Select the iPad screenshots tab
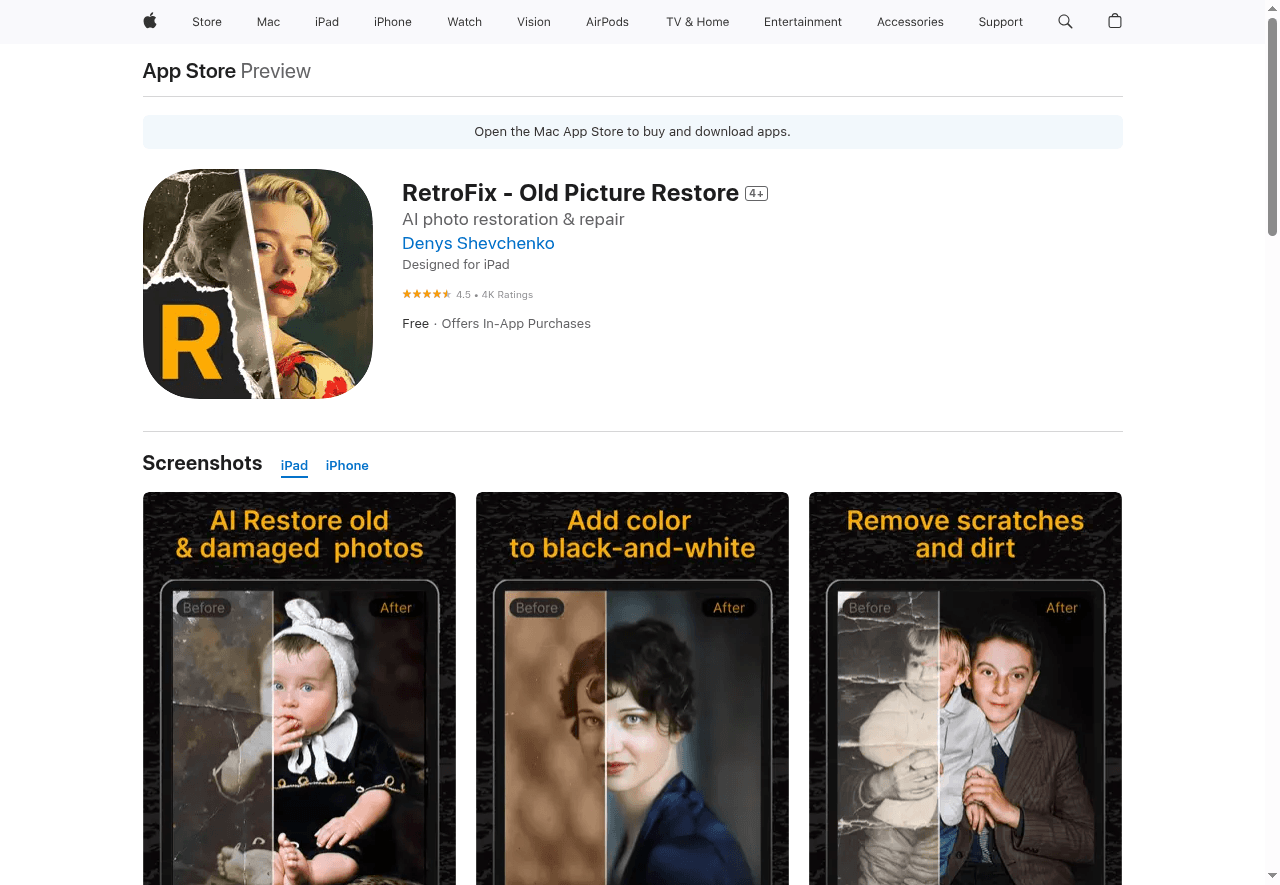 pyautogui.click(x=294, y=465)
